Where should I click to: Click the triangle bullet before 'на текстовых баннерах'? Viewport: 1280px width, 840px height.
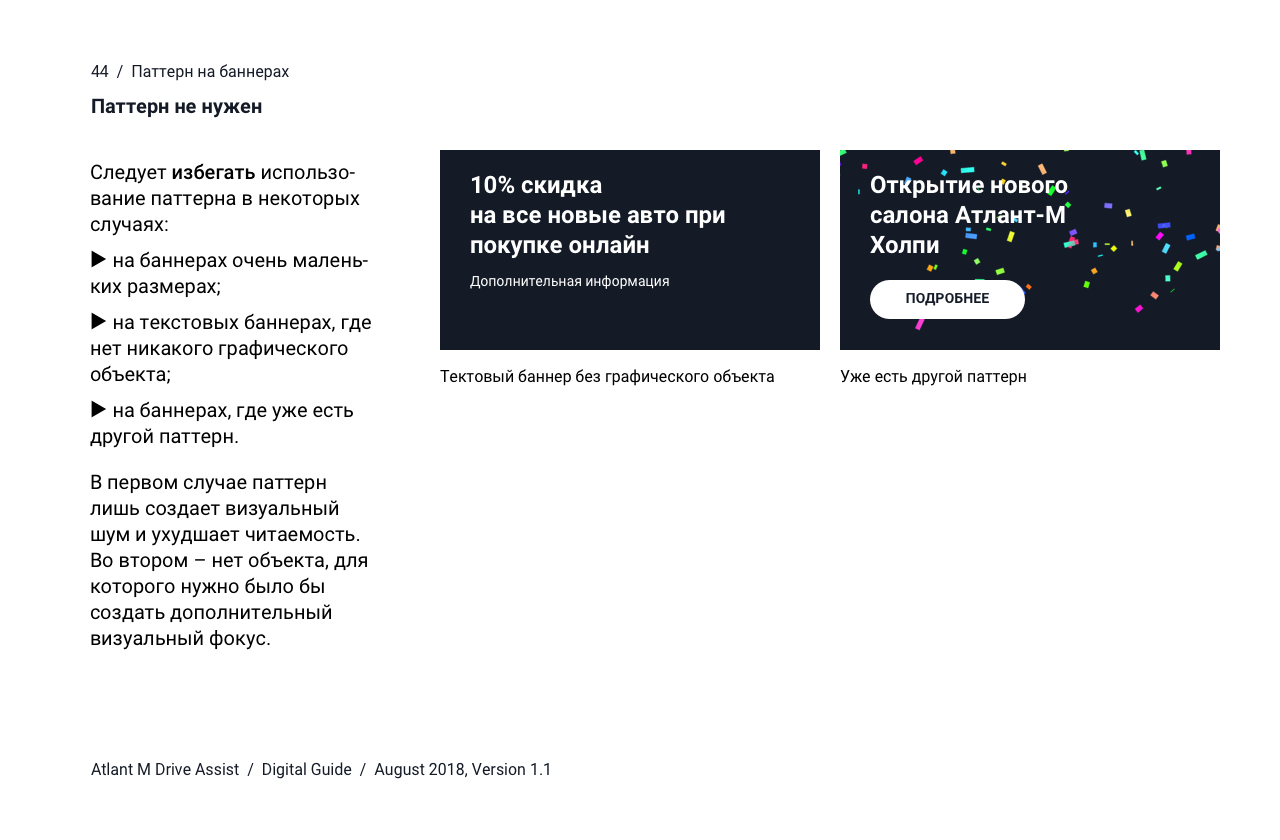(98, 322)
